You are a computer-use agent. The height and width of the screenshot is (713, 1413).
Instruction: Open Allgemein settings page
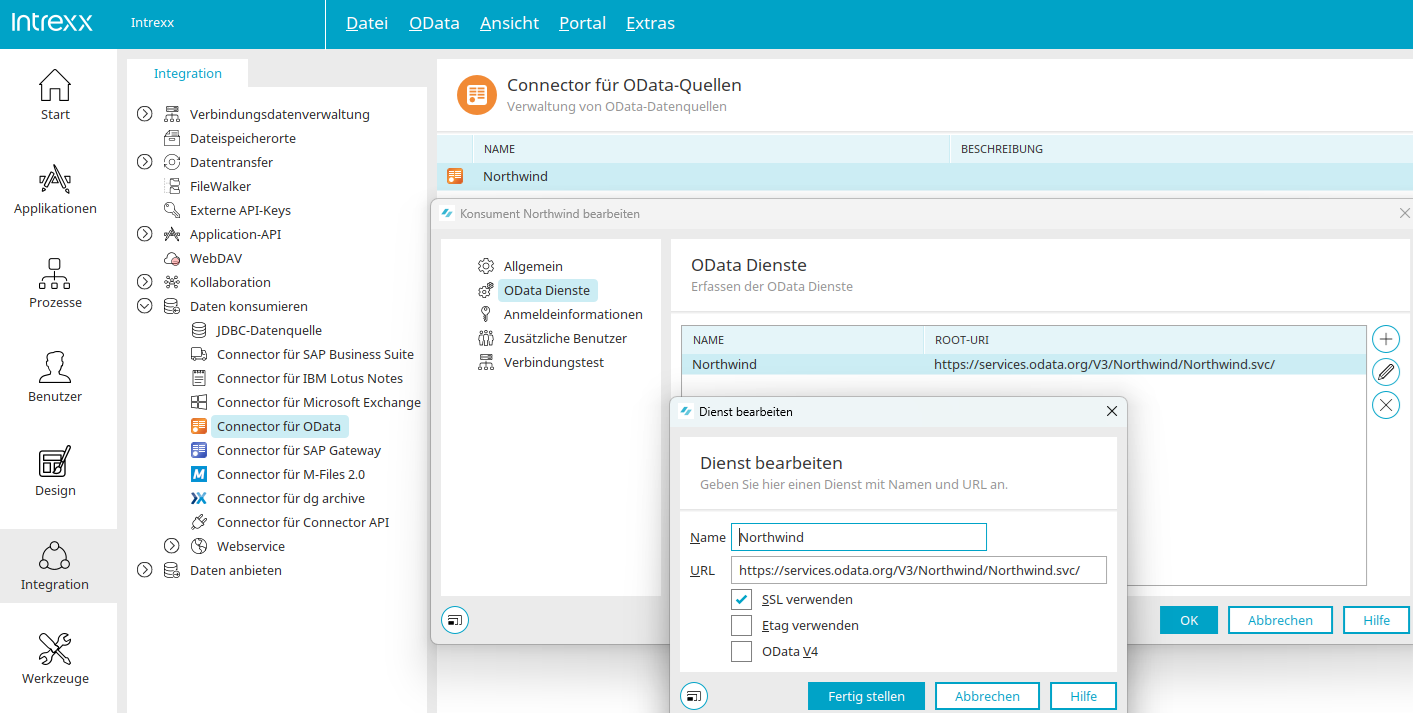coord(533,266)
